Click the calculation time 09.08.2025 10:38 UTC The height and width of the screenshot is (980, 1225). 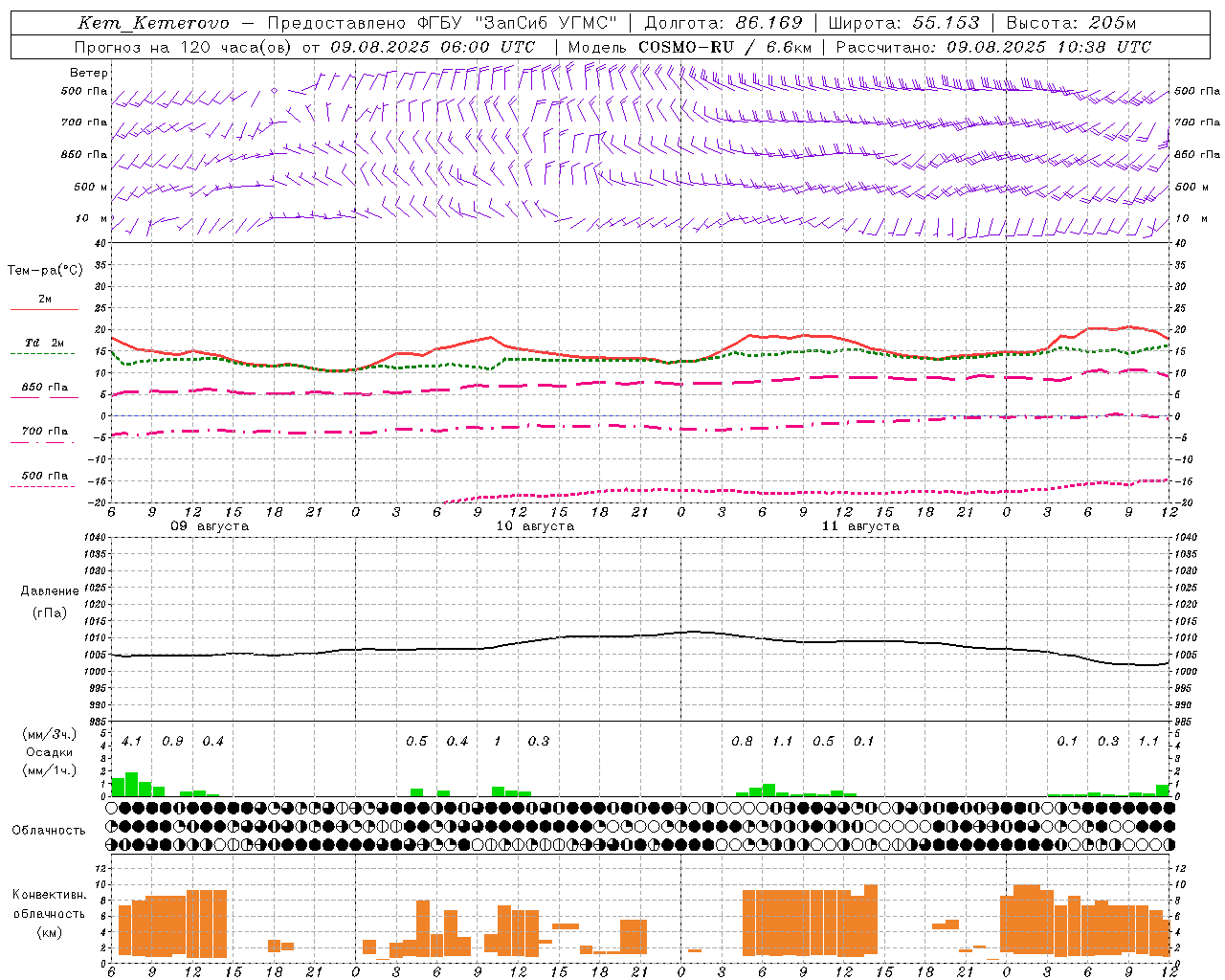[x=1049, y=47]
